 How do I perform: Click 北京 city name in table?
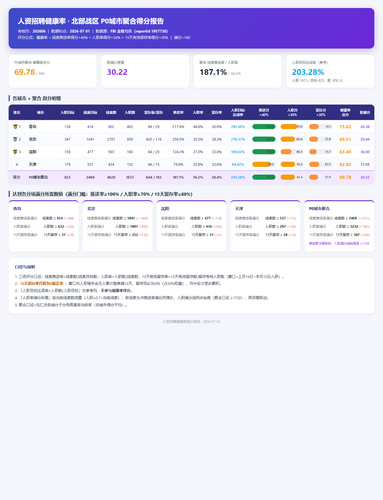pos(32,139)
